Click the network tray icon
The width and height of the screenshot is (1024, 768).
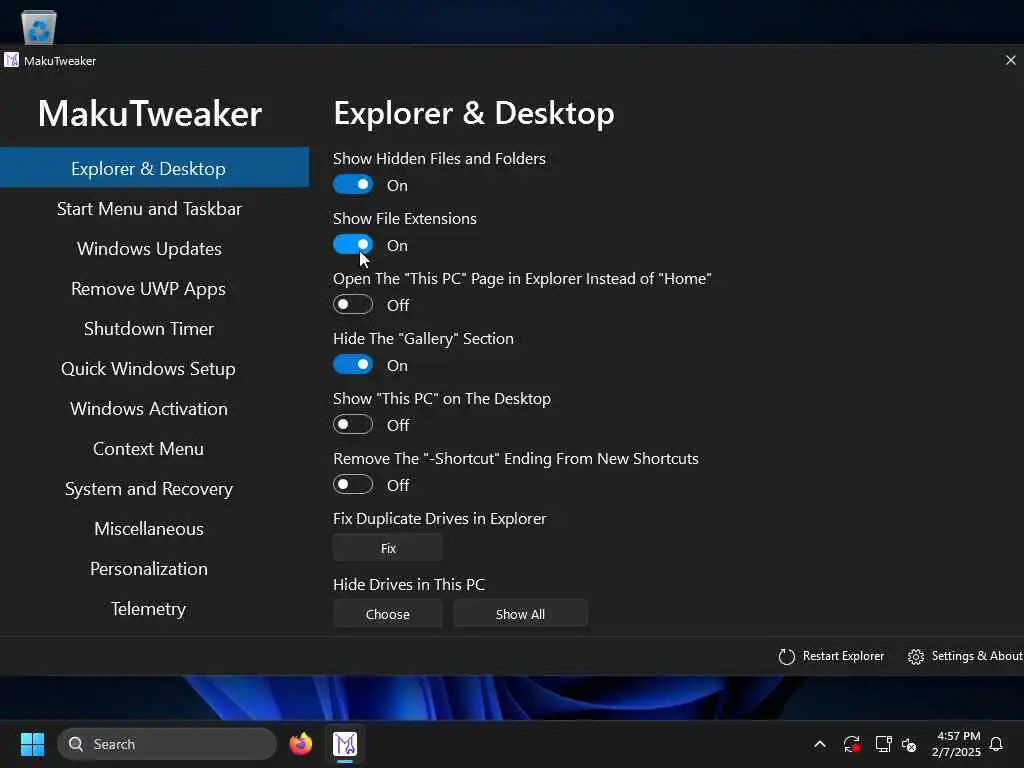pos(883,744)
